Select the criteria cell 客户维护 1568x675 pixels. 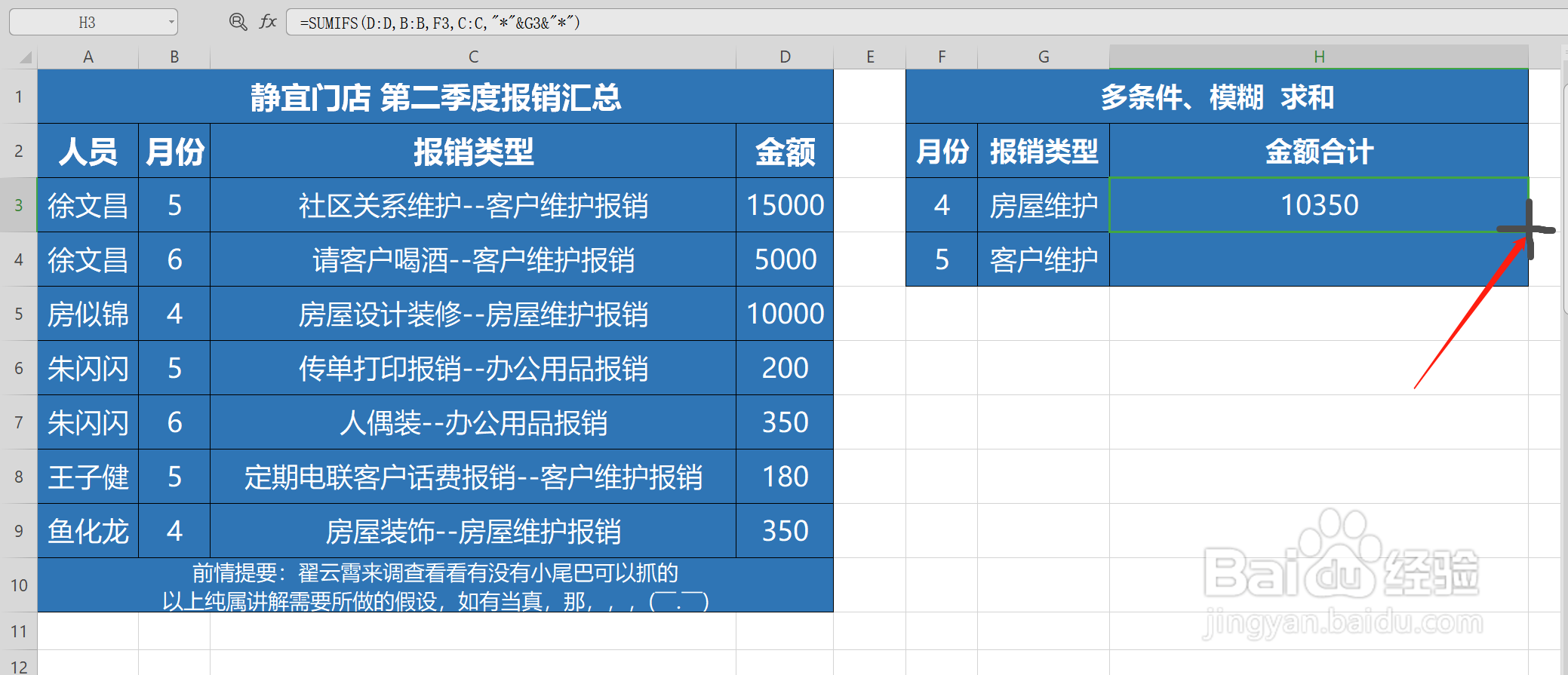(x=1044, y=259)
